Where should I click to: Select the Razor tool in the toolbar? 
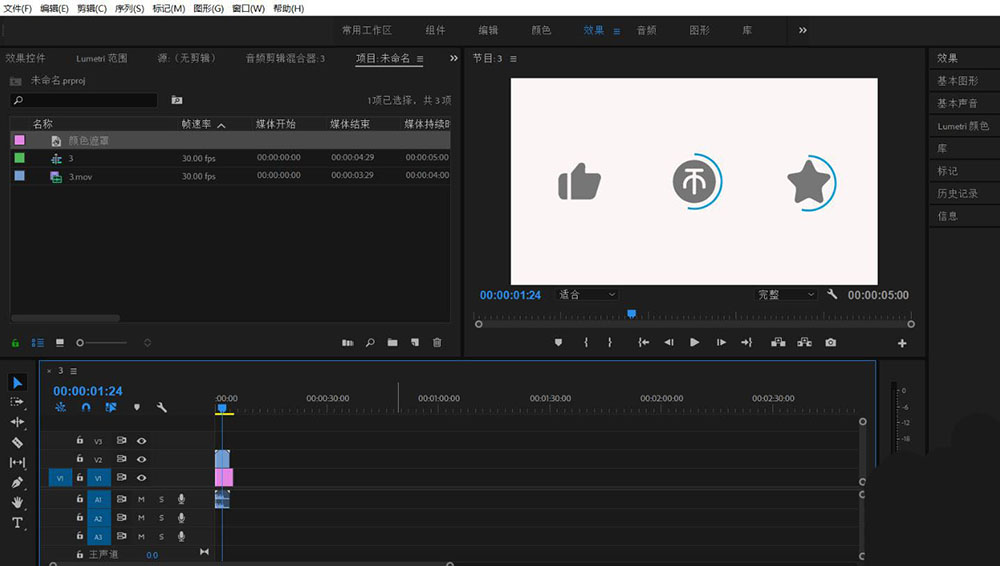(17, 442)
